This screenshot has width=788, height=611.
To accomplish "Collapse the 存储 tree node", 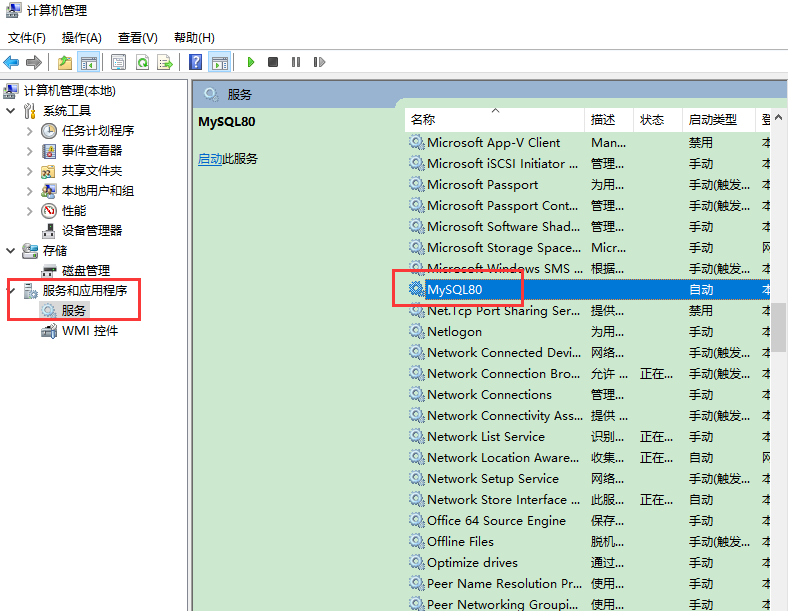I will pos(11,250).
